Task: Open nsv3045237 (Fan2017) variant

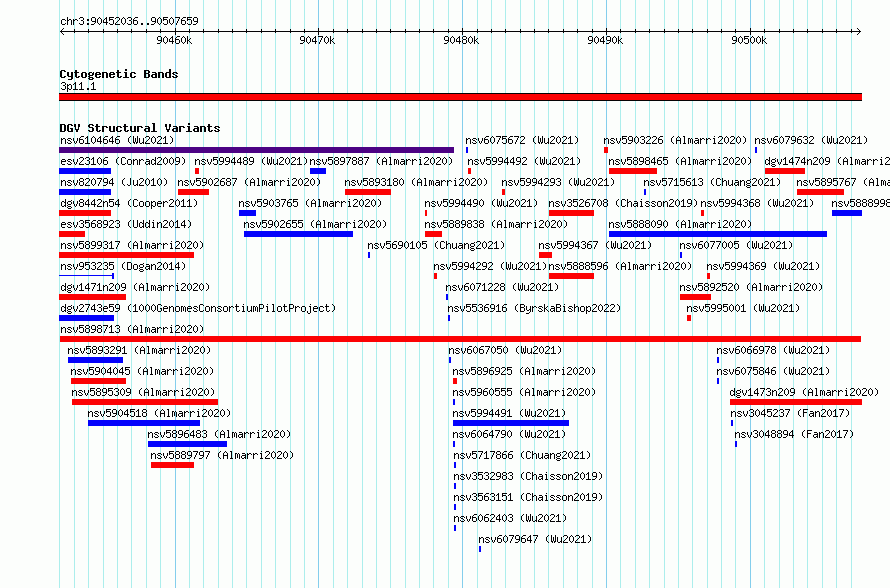Action: 790,413
